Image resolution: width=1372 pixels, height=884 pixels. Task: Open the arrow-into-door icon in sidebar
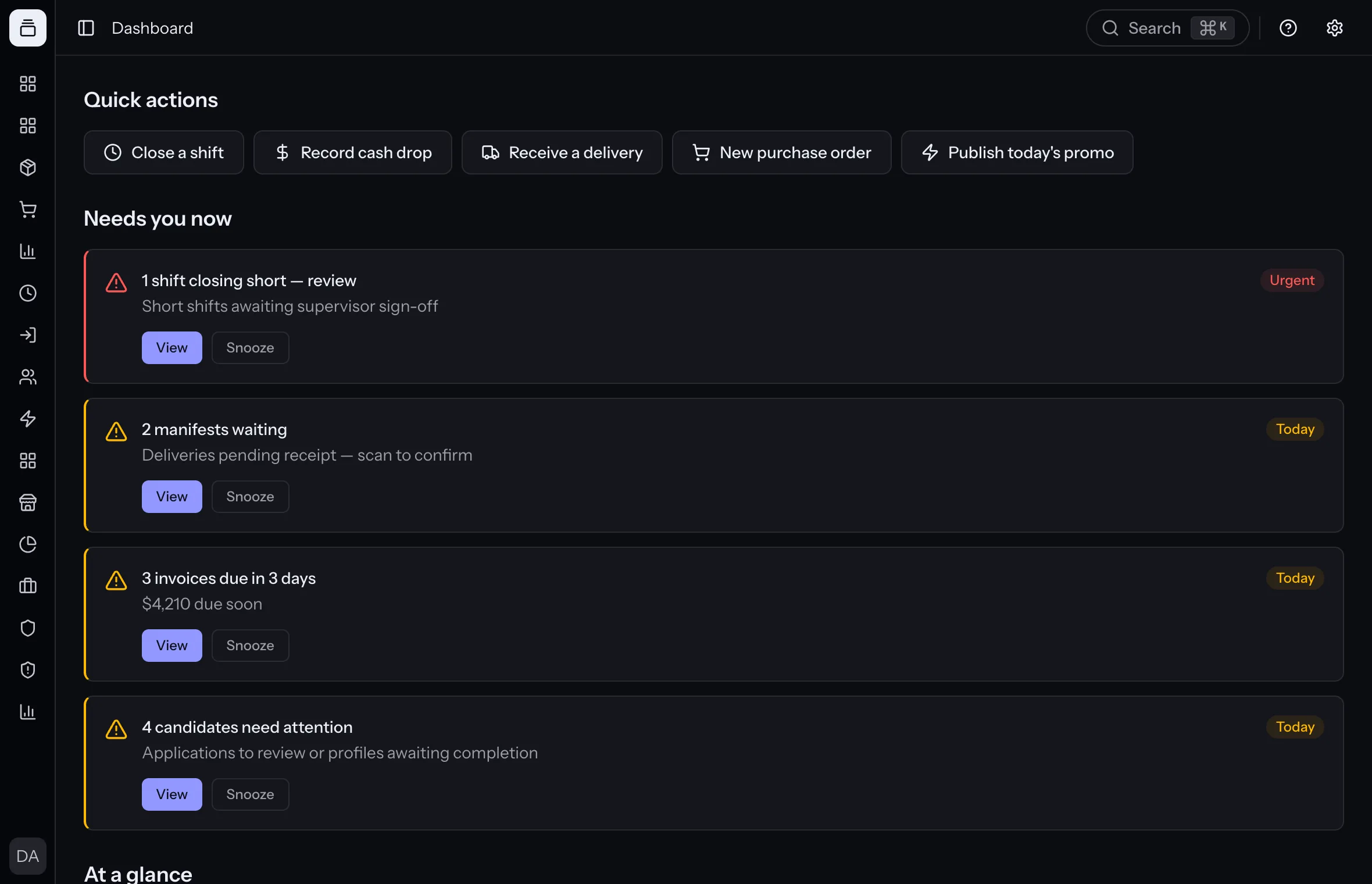(x=28, y=335)
